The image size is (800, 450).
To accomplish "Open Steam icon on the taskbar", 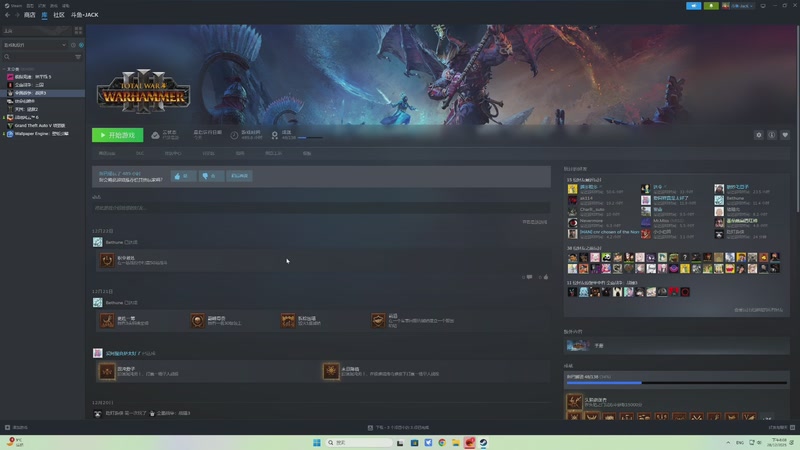I will click(483, 442).
